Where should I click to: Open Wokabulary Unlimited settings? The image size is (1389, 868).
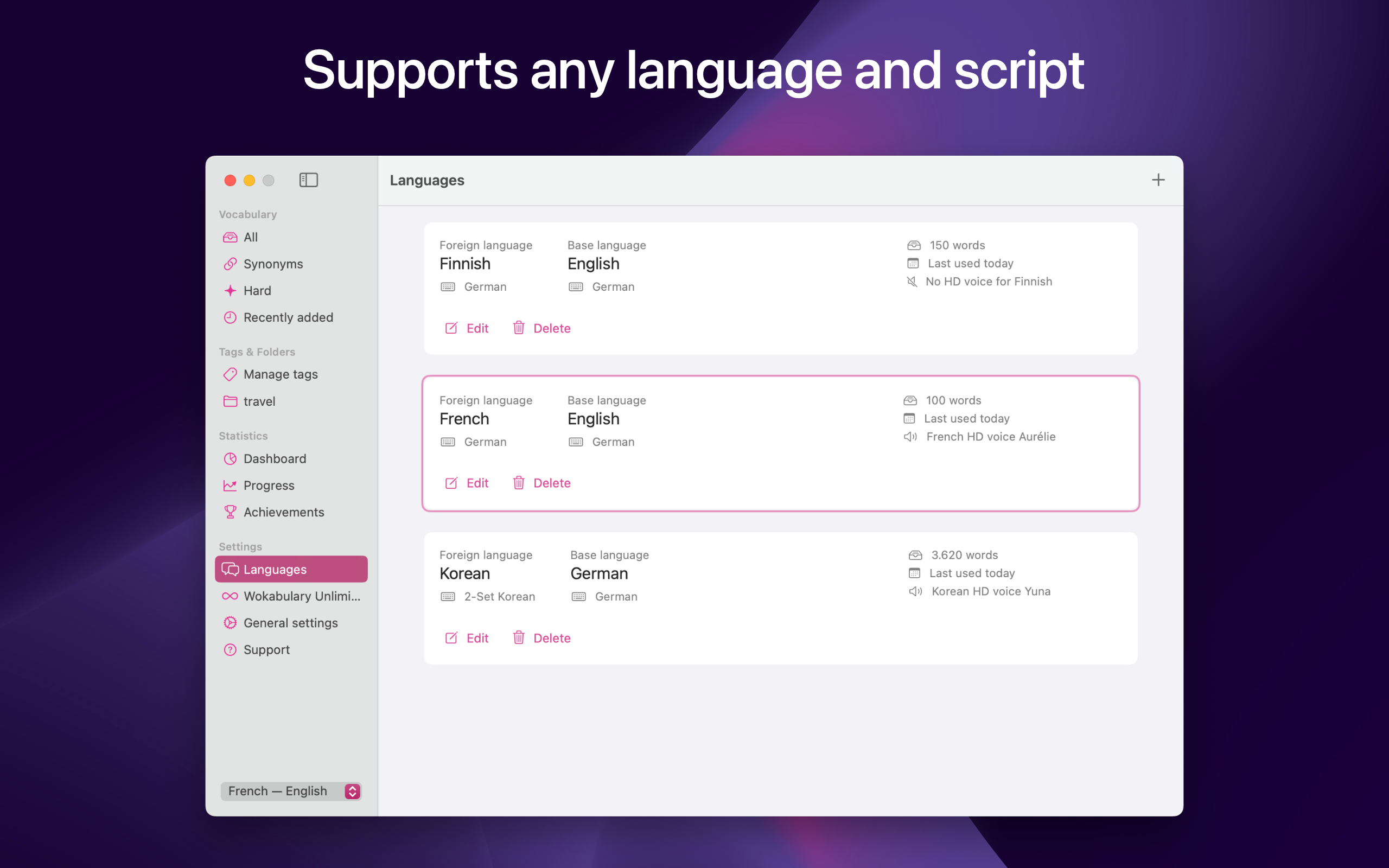click(x=291, y=596)
